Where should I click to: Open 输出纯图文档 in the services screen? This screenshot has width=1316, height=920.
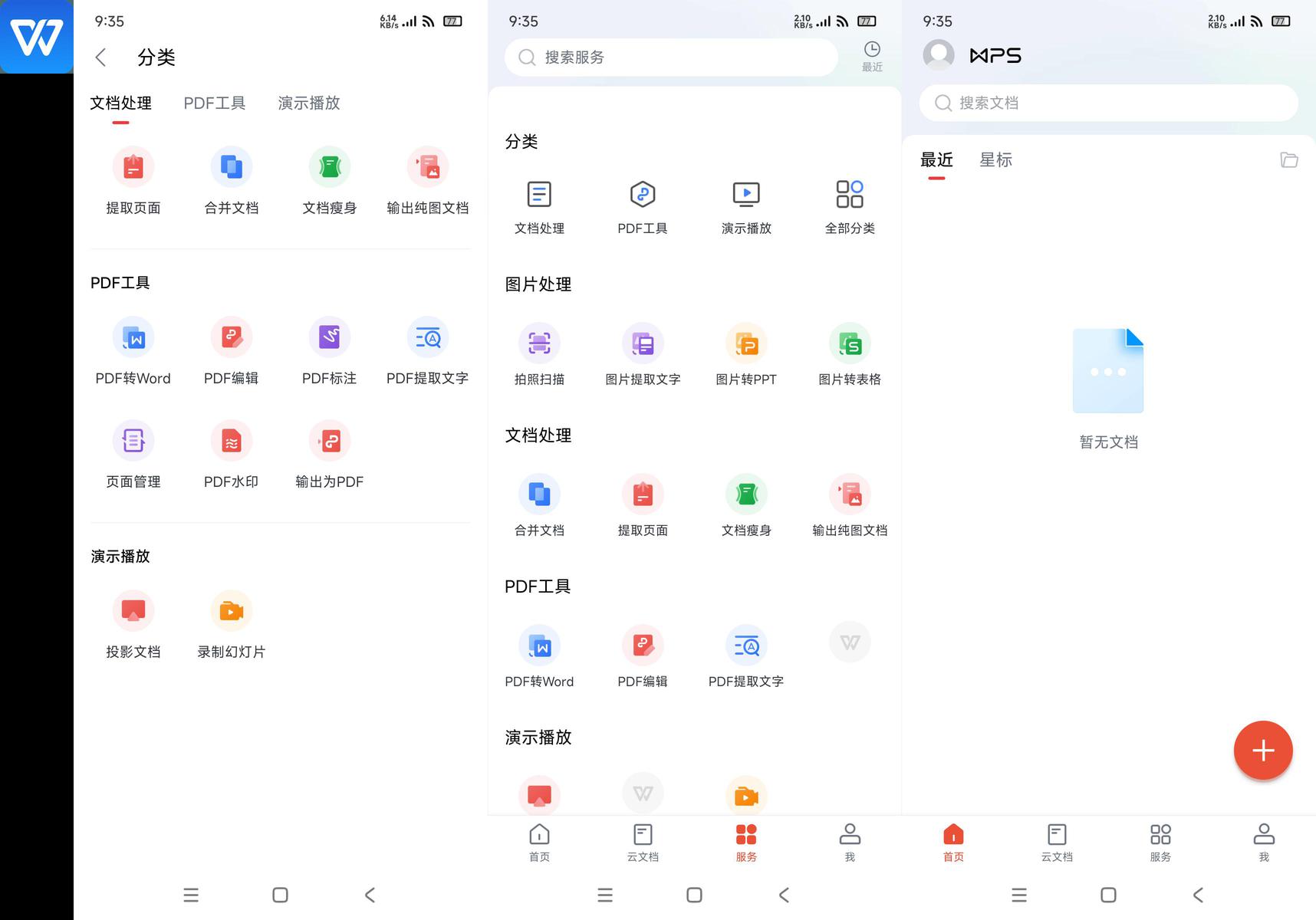850,505
